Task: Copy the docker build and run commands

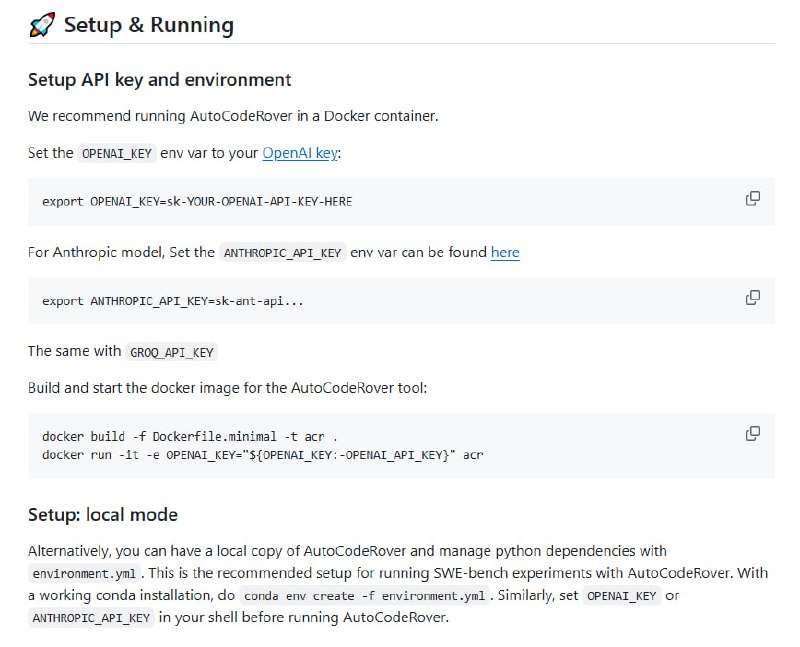Action: point(753,434)
